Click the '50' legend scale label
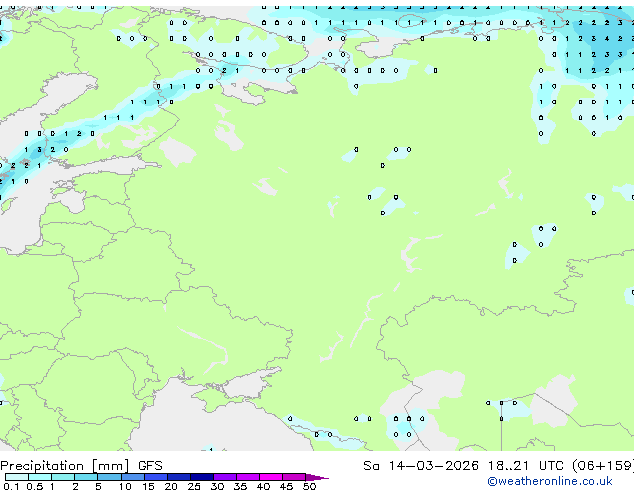 [309, 486]
